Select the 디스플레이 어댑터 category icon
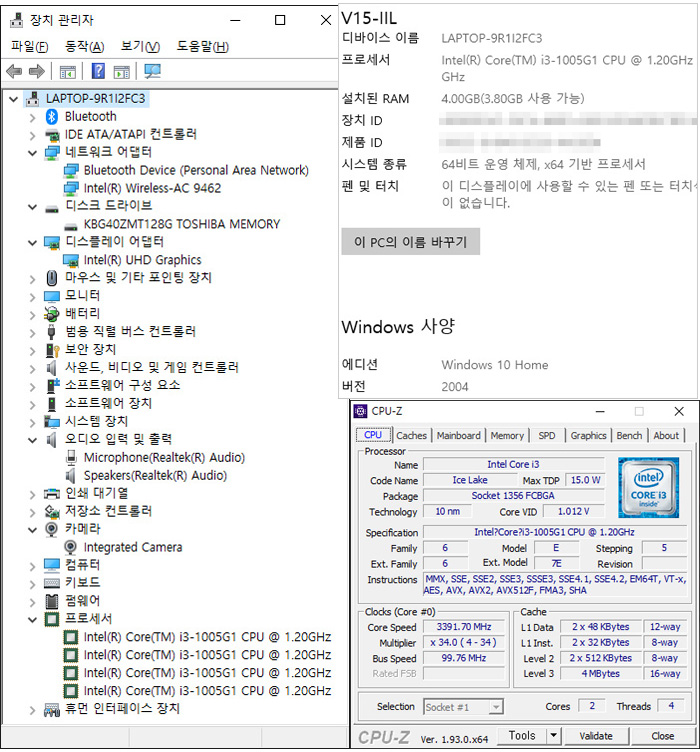The image size is (700, 752). (x=52, y=242)
